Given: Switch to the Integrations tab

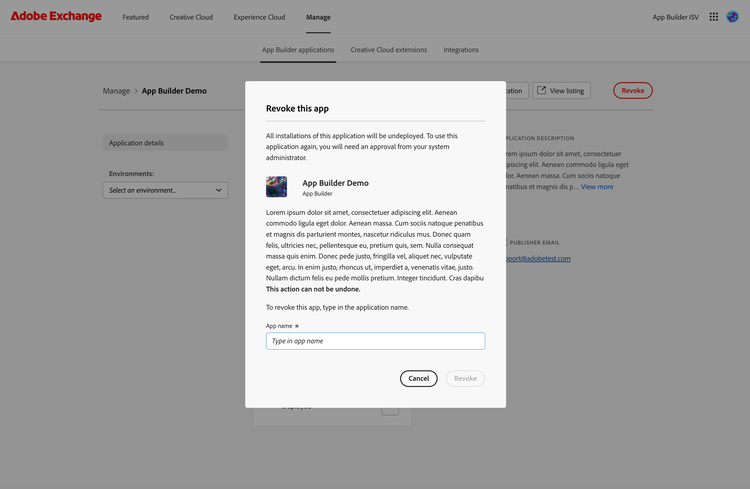Looking at the screenshot, I should tap(461, 50).
